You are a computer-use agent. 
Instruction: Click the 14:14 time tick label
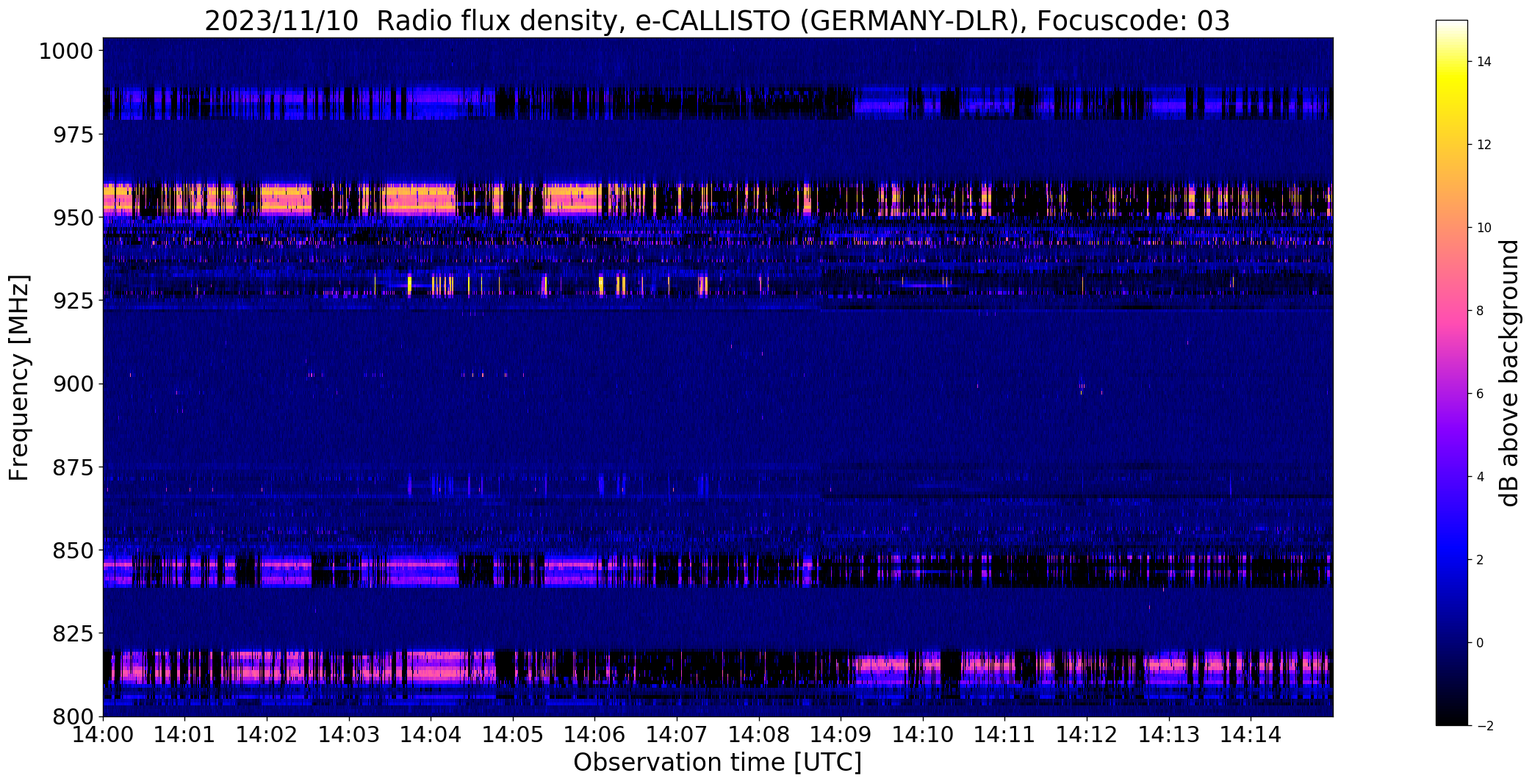pyautogui.click(x=1251, y=735)
